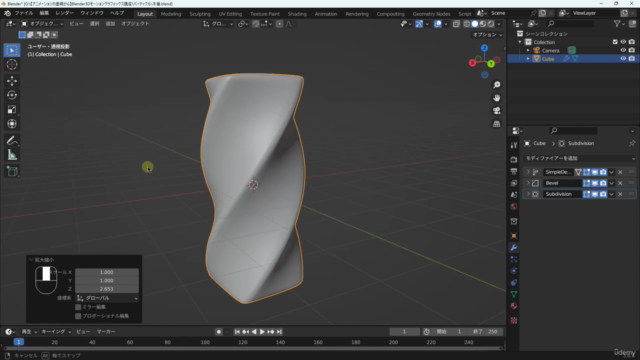The width and height of the screenshot is (640, 360).
Task: Remove the Bevel modifier with X
Action: point(620,183)
